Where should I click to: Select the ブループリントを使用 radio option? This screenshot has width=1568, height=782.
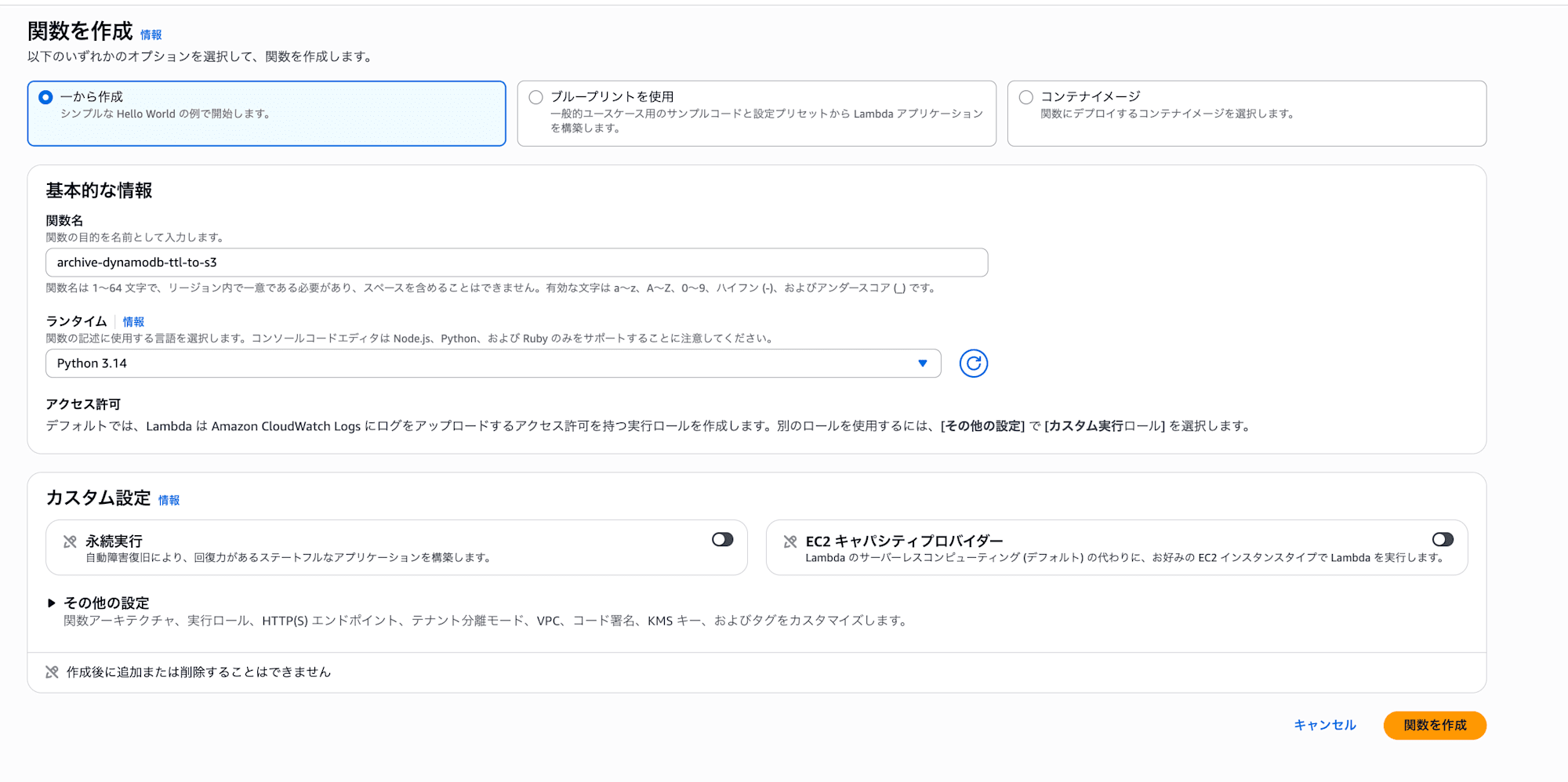click(535, 97)
